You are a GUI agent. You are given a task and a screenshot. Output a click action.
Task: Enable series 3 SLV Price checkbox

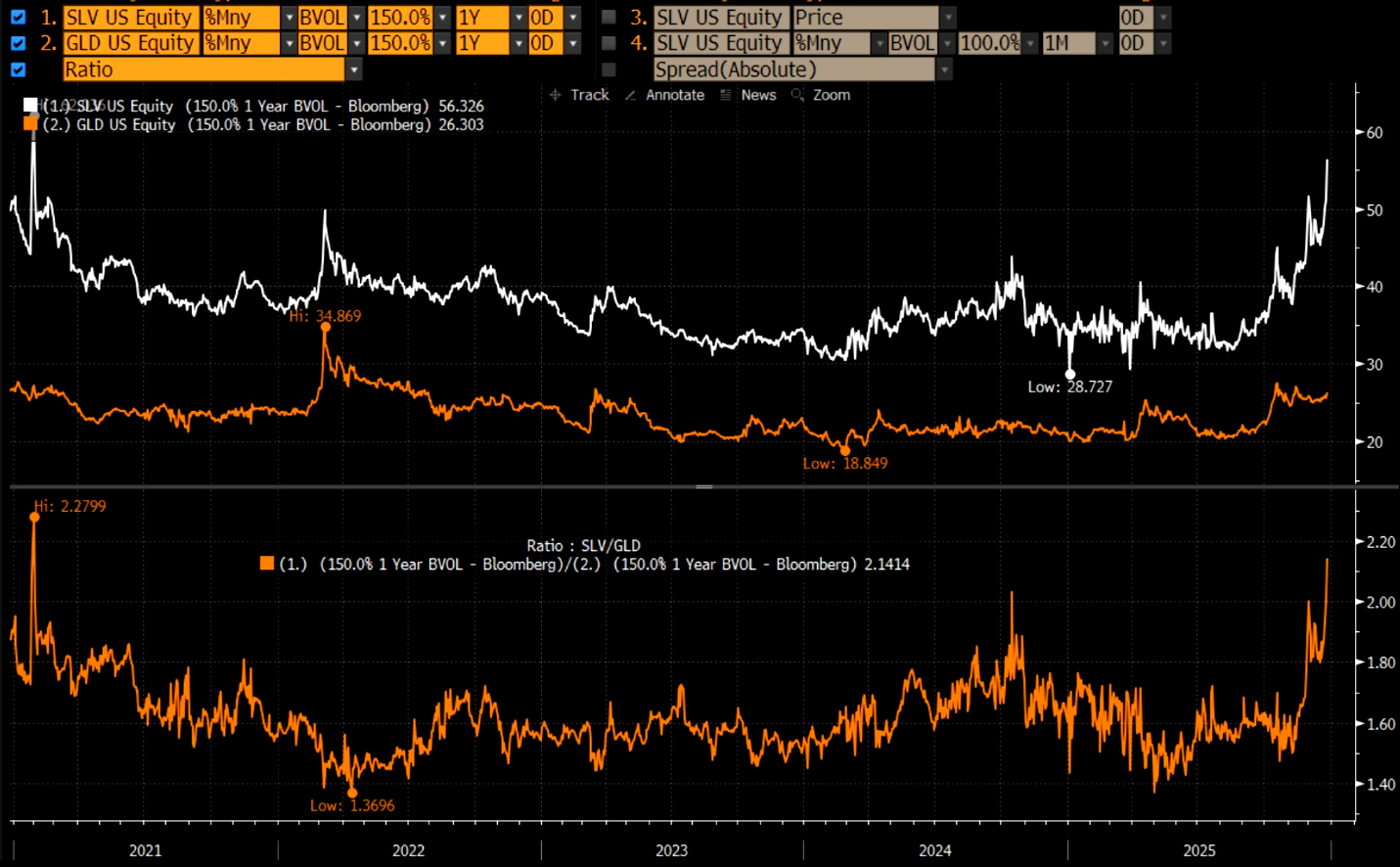coord(609,18)
